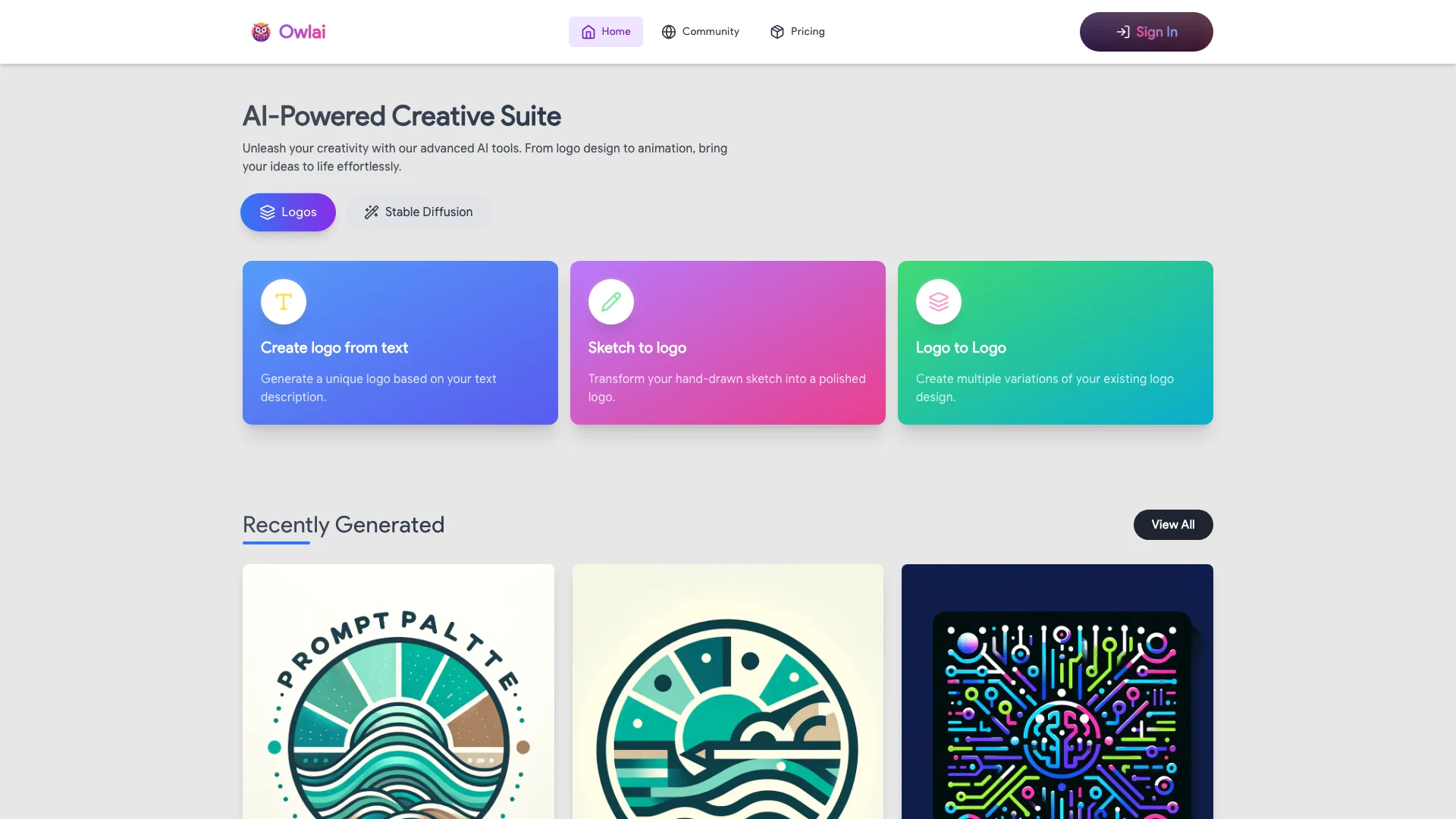Screen dimensions: 1456x819
Task: Click the Home navigation icon
Action: click(588, 31)
